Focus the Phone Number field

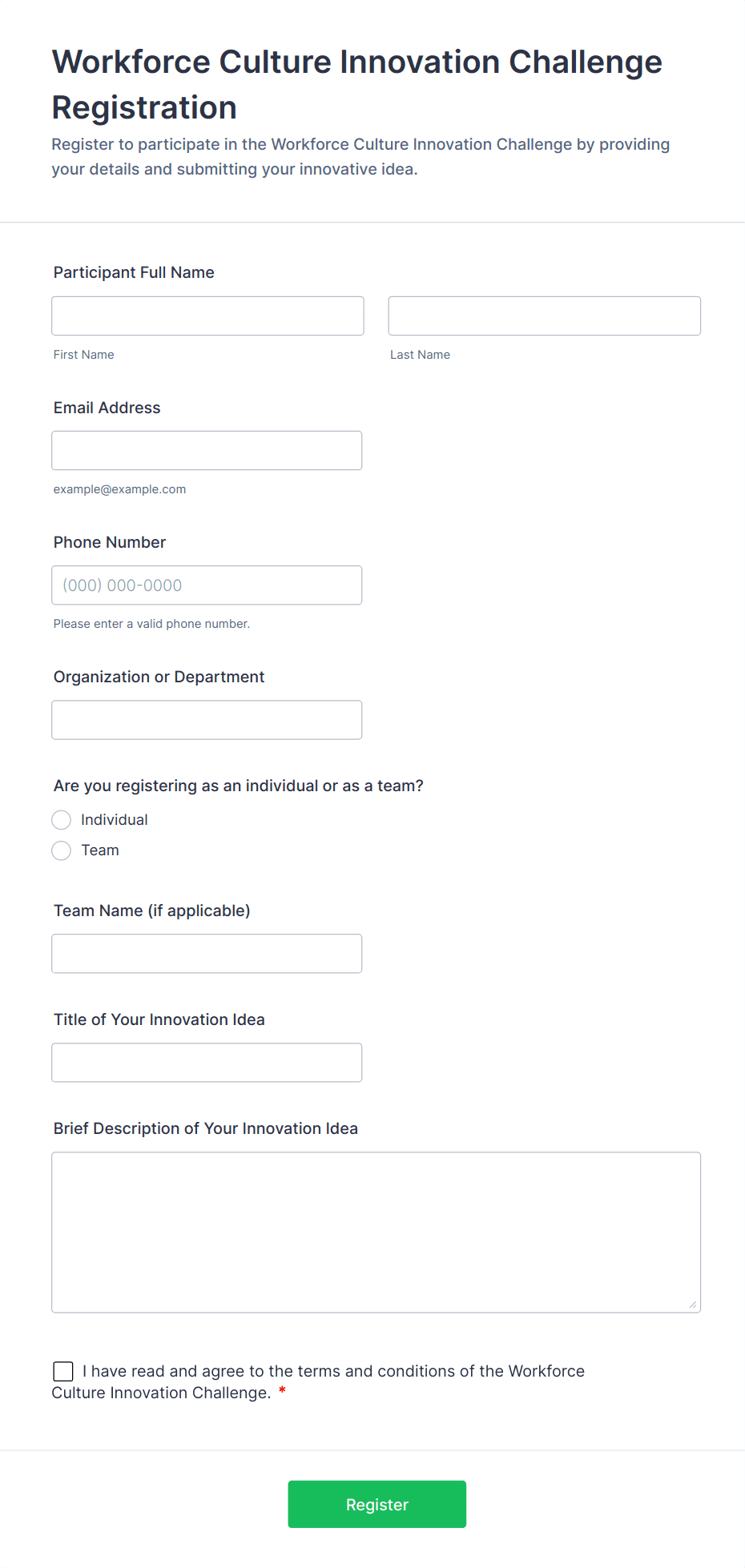[x=207, y=585]
